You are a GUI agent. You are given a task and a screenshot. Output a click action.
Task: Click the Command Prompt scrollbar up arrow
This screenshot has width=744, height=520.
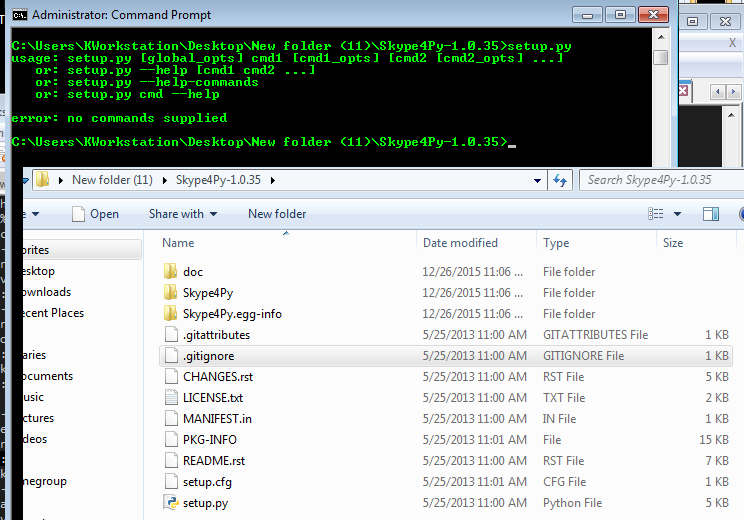pyautogui.click(x=661, y=37)
